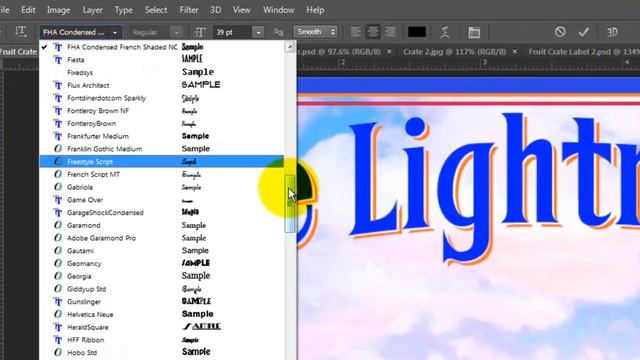Select the Giddyup Std font
Image resolution: width=640 pixels, height=360 pixels.
click(162, 289)
